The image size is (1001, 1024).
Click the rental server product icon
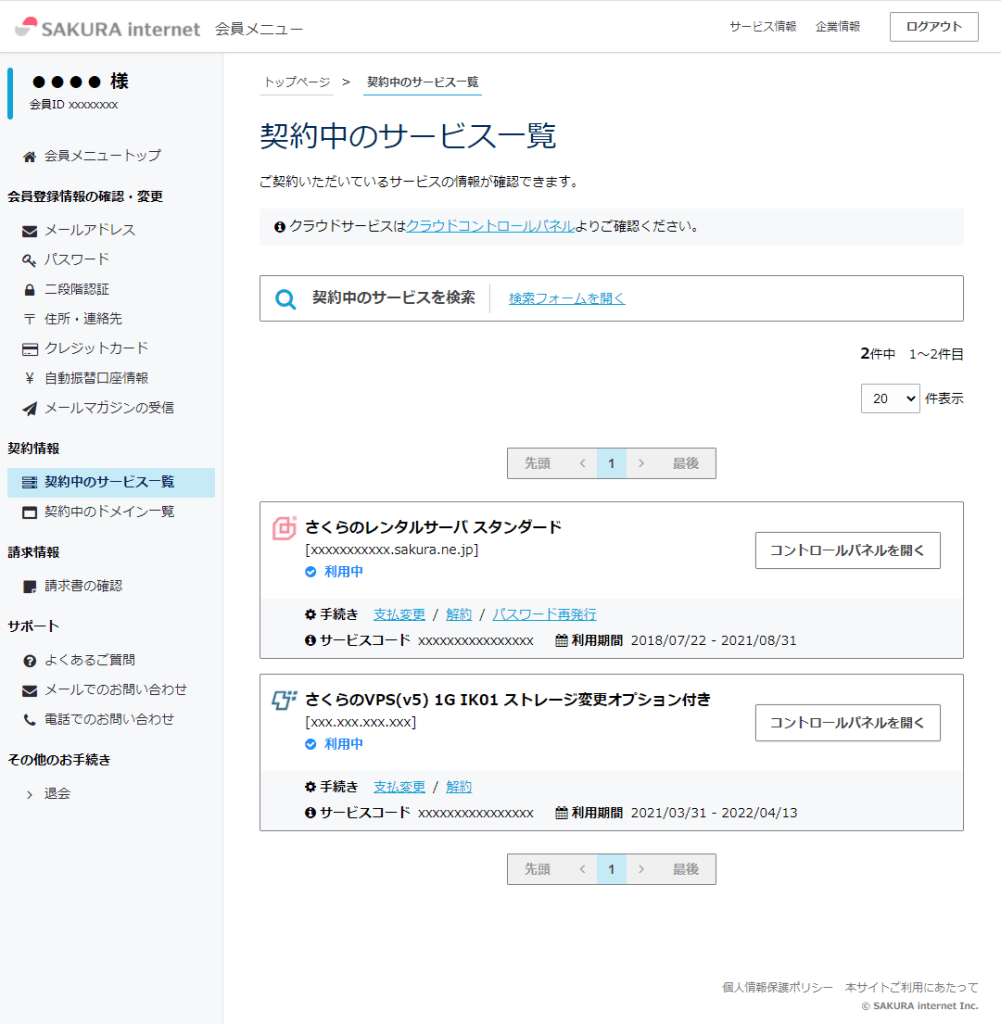click(x=284, y=528)
